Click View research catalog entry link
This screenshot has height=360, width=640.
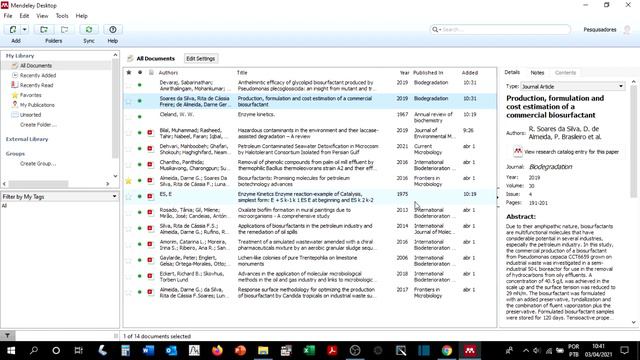571,152
